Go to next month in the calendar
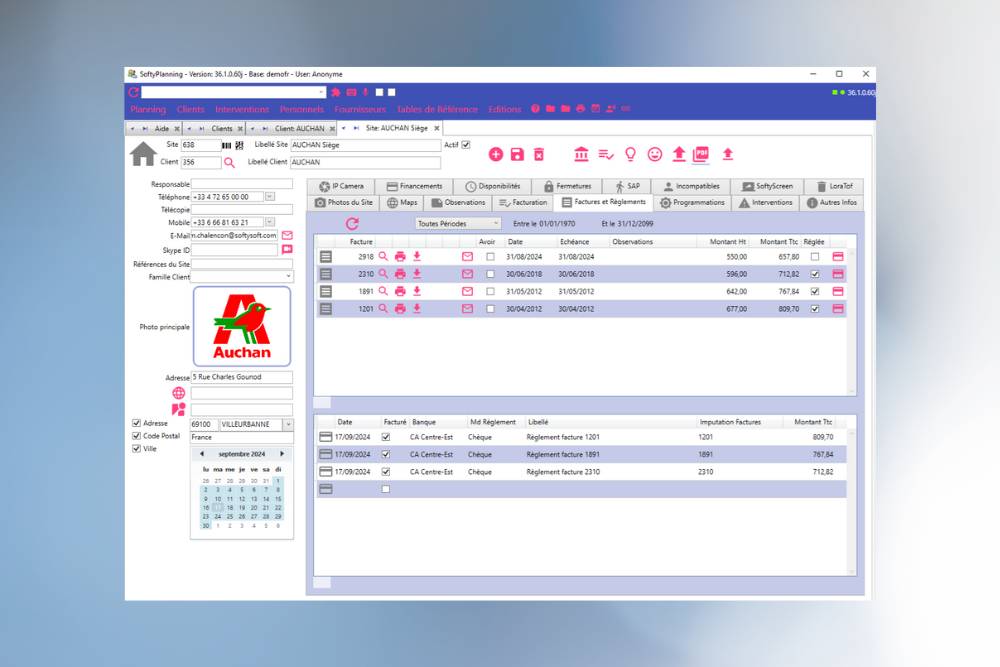The width and height of the screenshot is (1000, 667). (282, 454)
